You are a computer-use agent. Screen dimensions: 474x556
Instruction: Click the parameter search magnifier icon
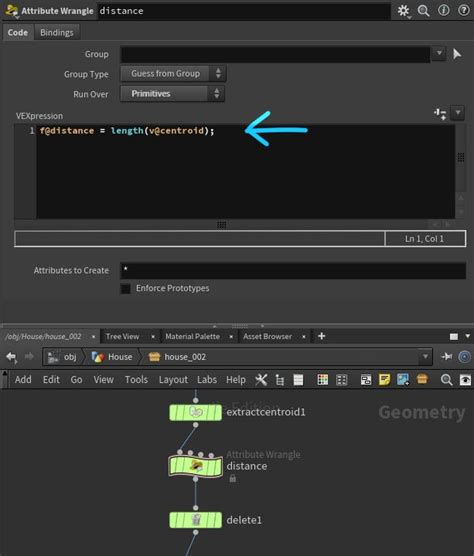coord(423,11)
